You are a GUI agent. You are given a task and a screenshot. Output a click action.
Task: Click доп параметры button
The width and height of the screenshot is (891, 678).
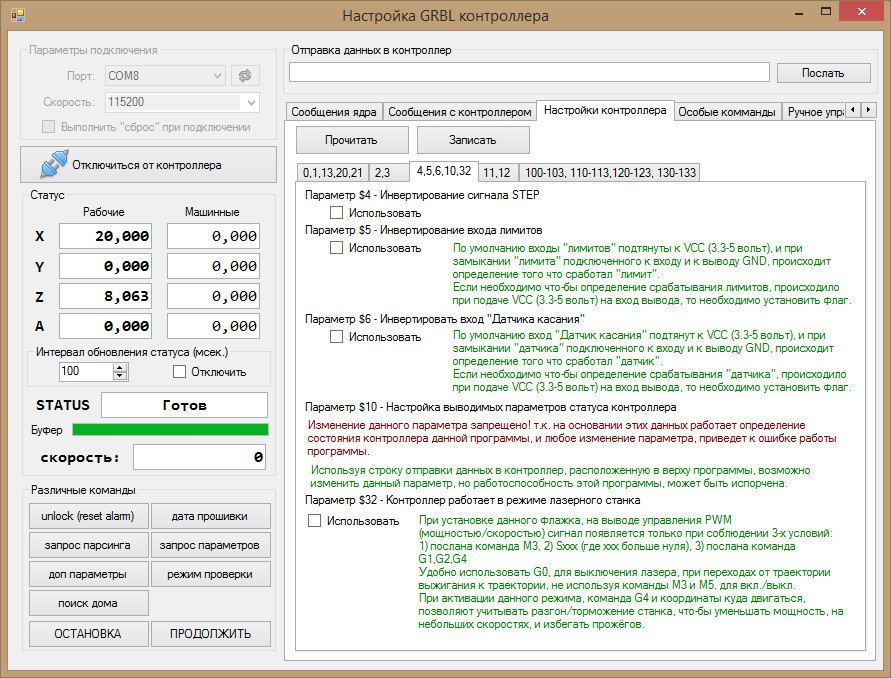pos(88,574)
